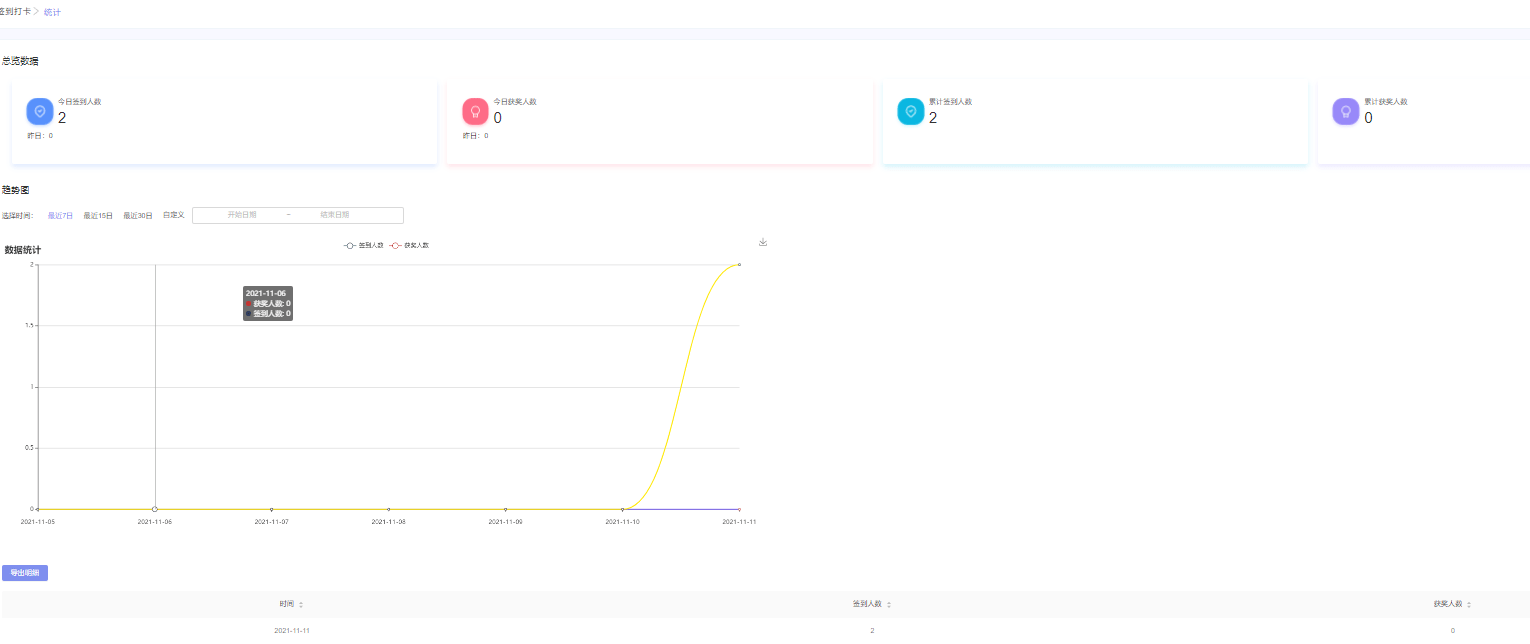This screenshot has width=1530, height=644.
Task: Open the 开始日期 start date picker
Action: click(242, 215)
